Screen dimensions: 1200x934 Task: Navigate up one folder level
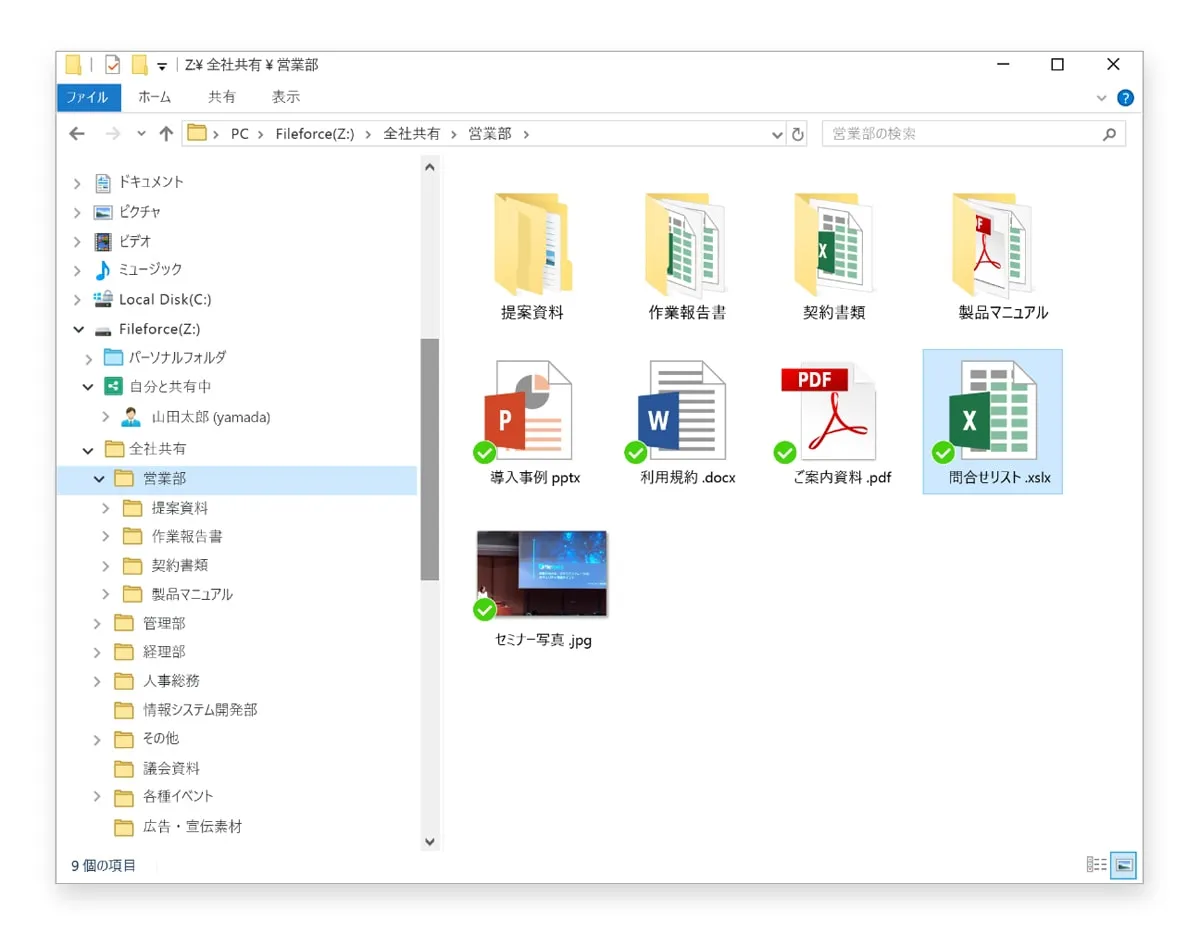click(x=166, y=134)
